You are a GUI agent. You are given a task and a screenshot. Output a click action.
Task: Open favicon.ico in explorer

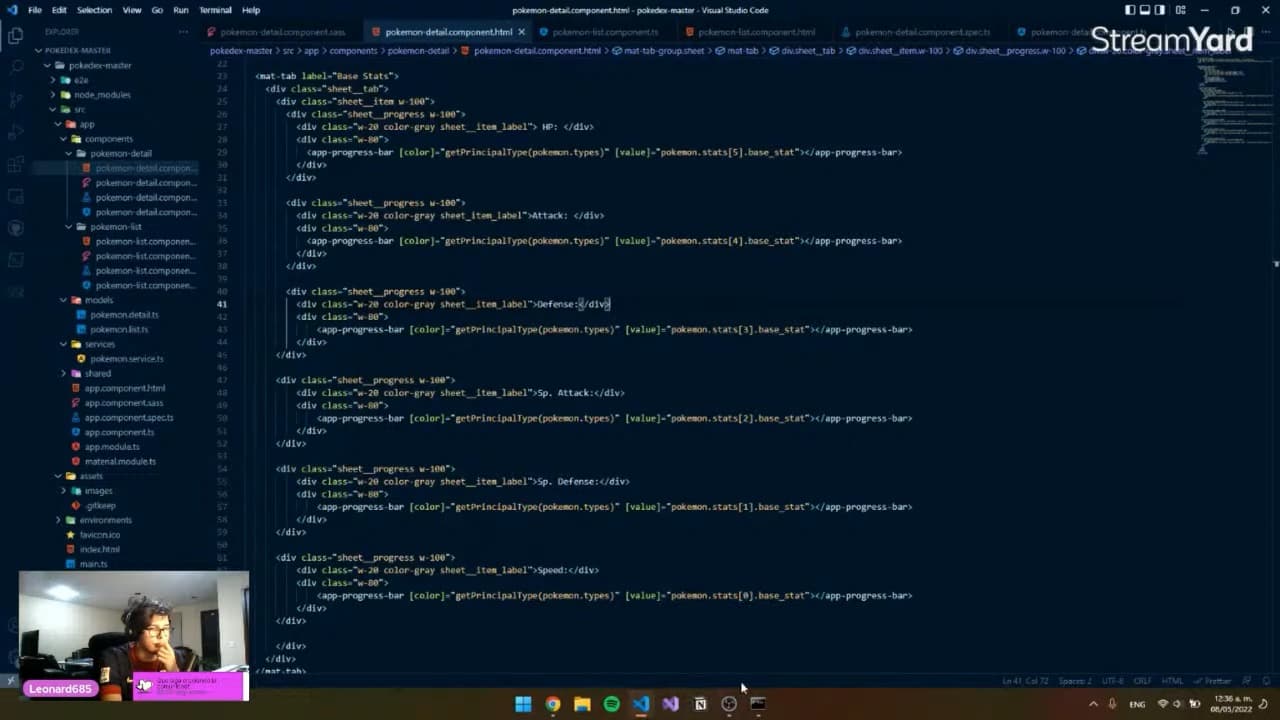click(100, 535)
